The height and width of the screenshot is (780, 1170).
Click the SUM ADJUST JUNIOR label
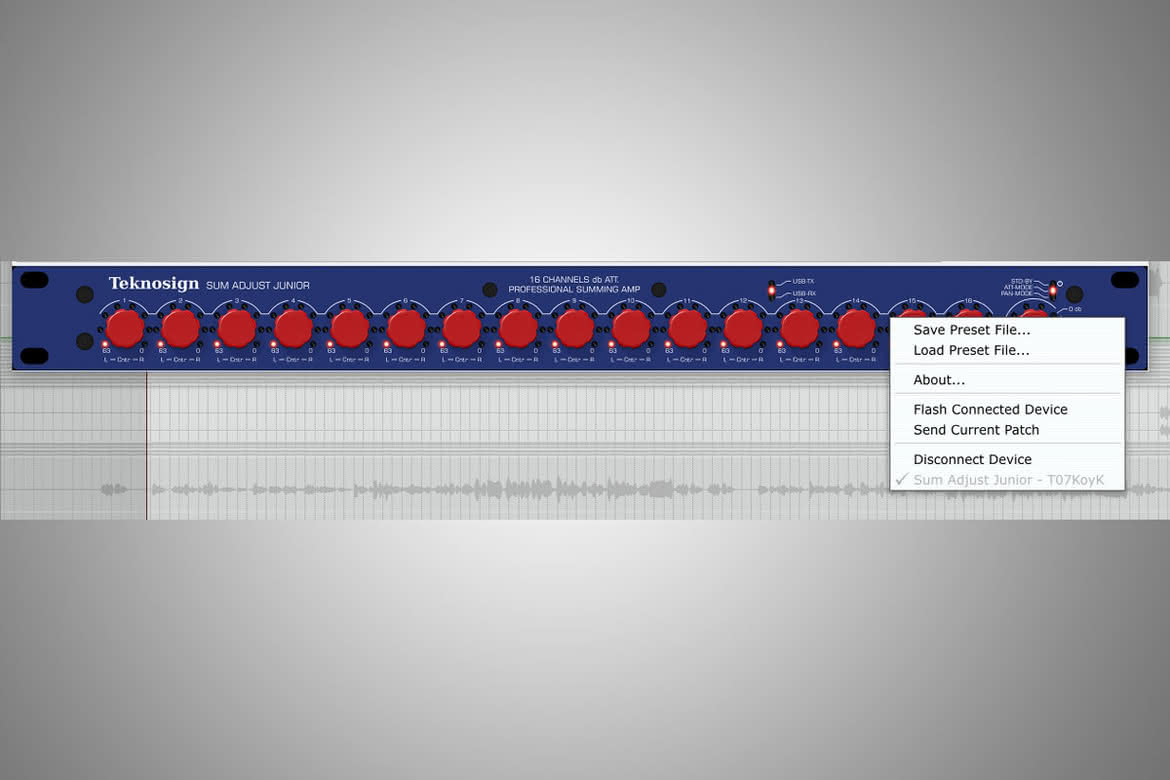(257, 285)
